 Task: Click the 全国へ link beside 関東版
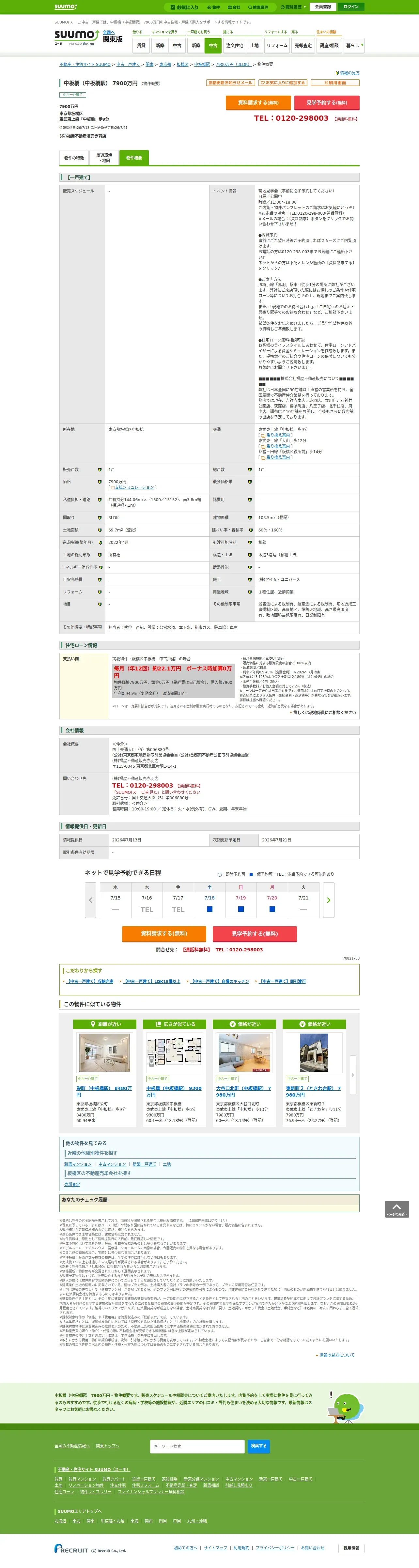point(108,32)
